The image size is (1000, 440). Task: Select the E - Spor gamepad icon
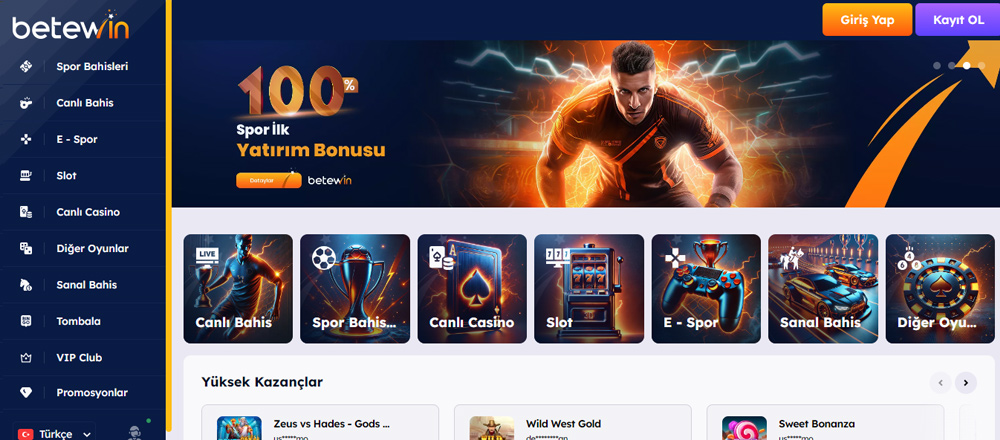(x=26, y=139)
